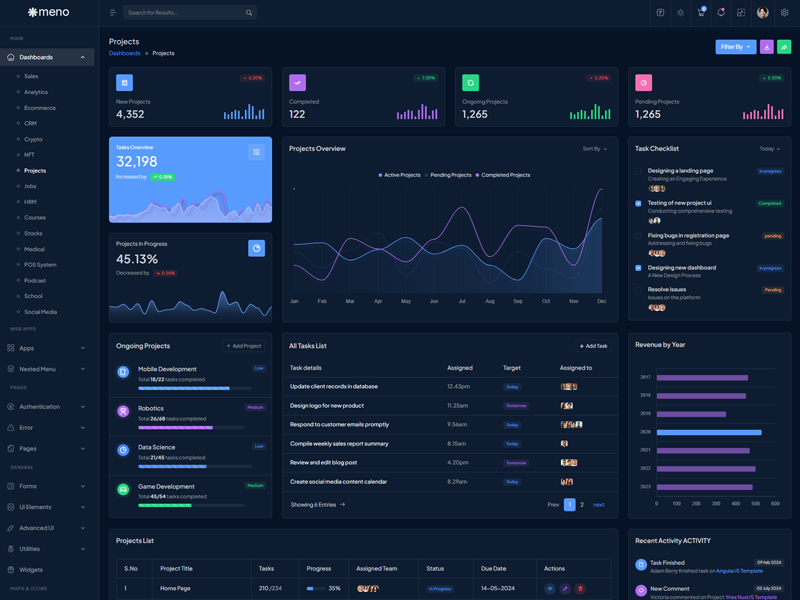Check the 'Designing a landing page' checkbox
The image size is (800, 600).
click(x=639, y=171)
